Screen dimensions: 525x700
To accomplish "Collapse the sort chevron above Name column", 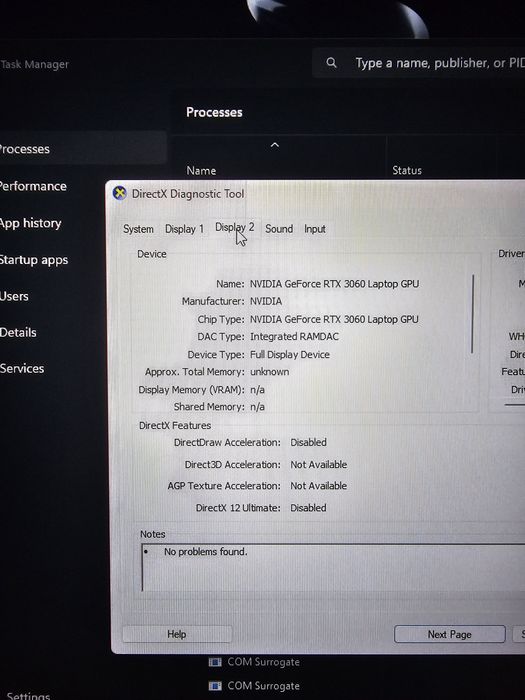I will point(275,145).
